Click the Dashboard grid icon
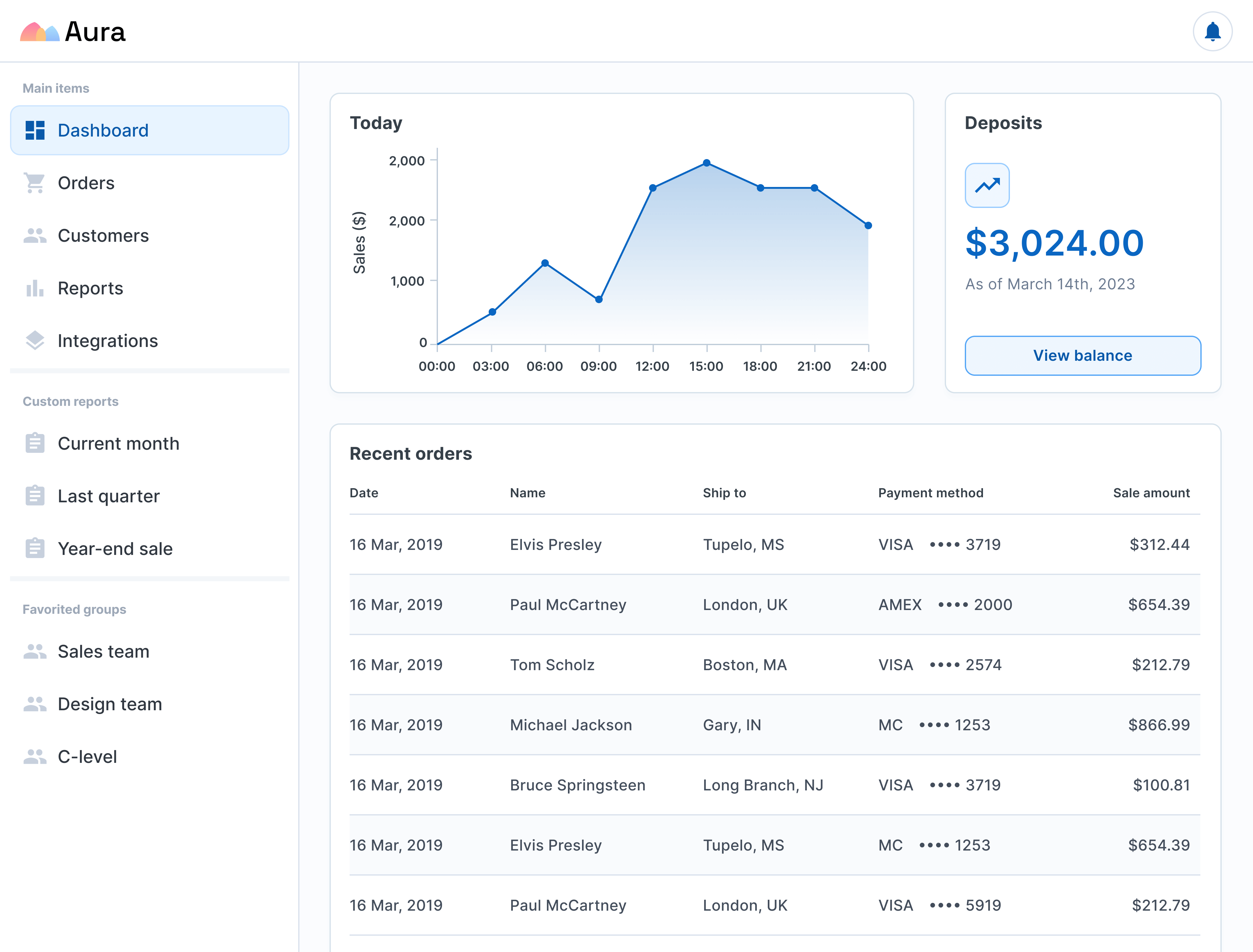Screen dimensions: 1253x952 click(x=34, y=130)
